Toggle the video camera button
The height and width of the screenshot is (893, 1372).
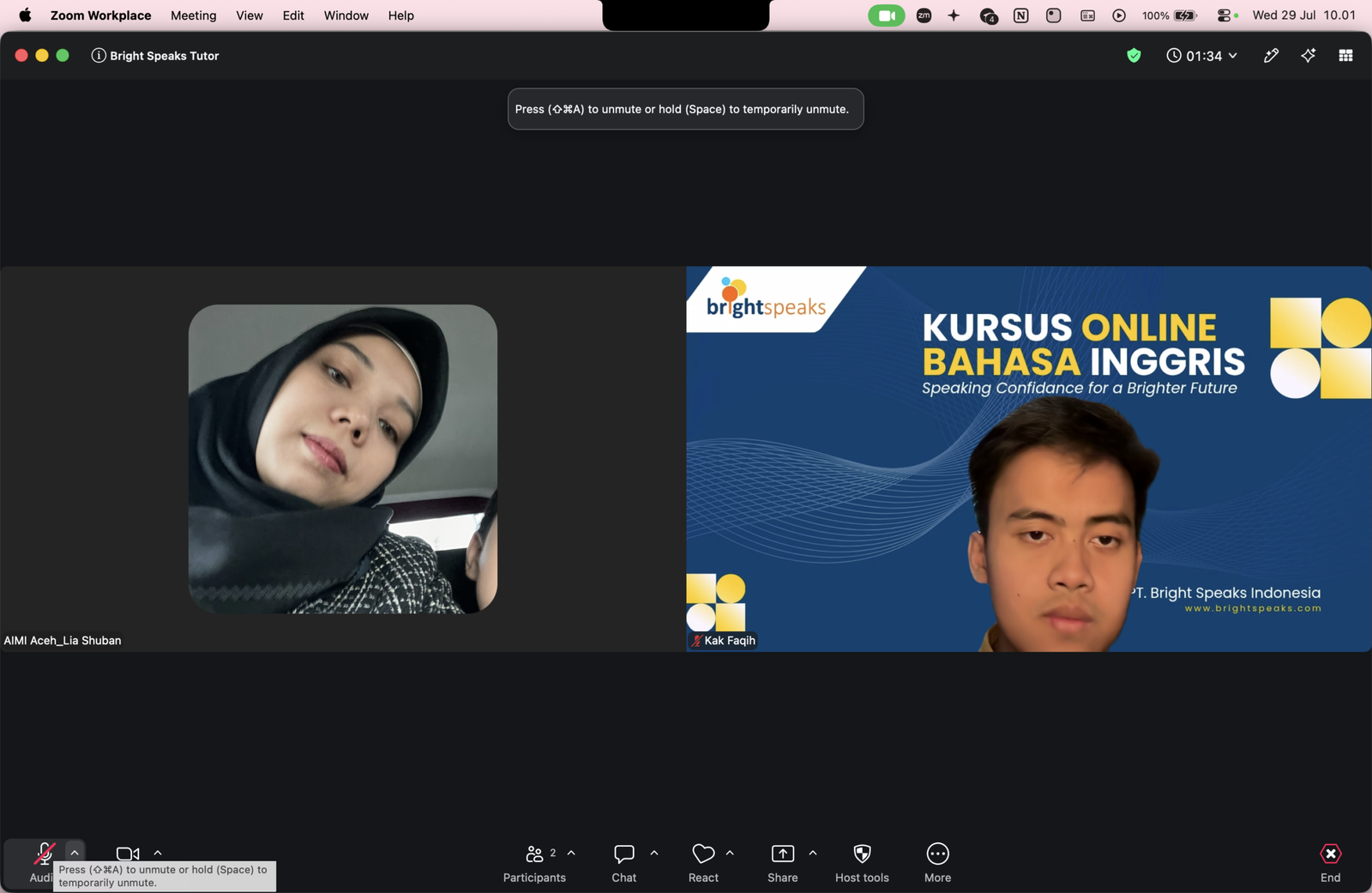pos(128,854)
